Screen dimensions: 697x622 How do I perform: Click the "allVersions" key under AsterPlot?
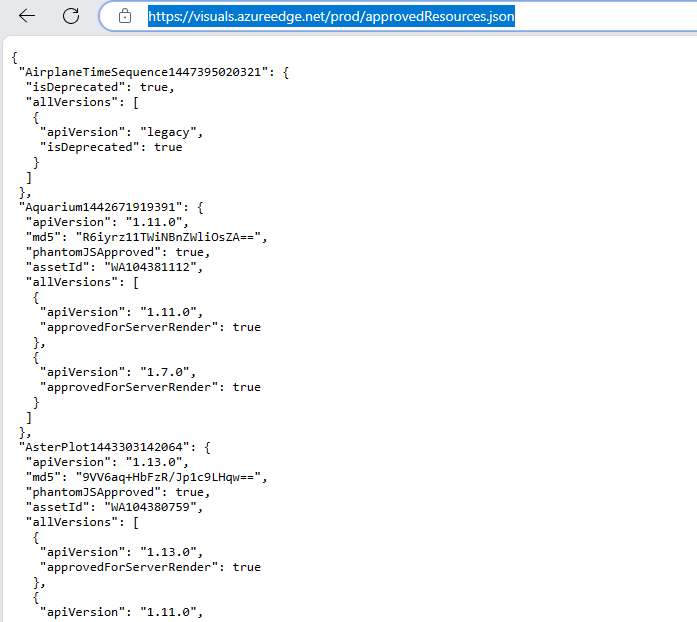(x=72, y=522)
